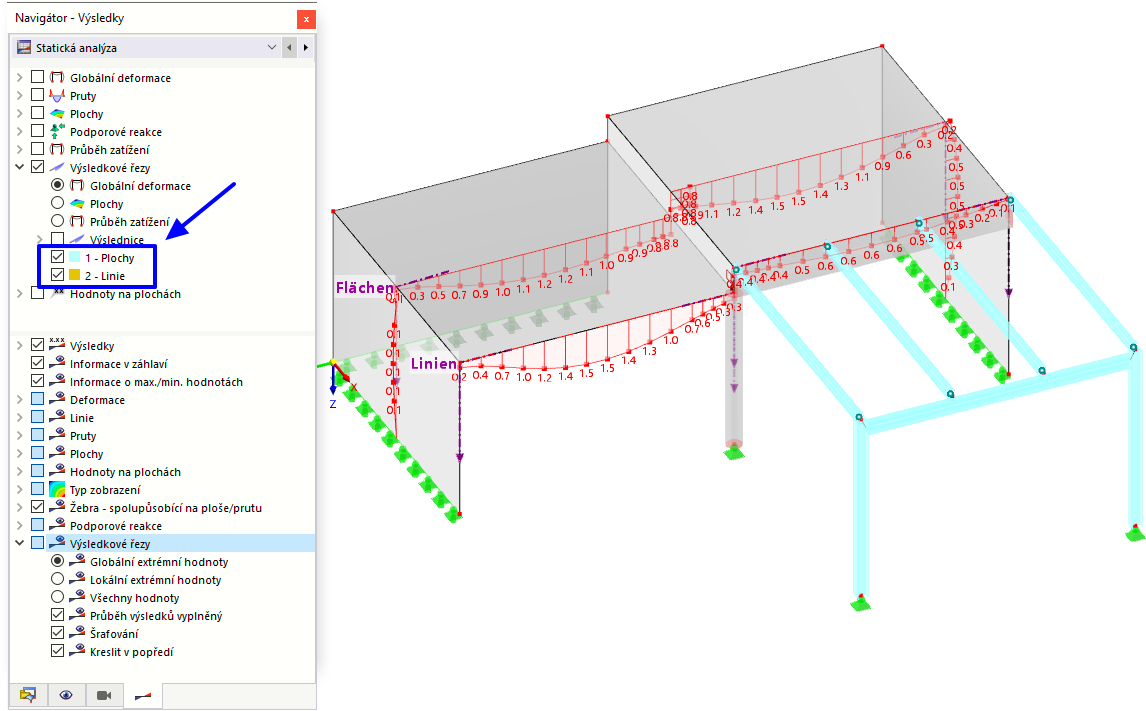1146x711 pixels.
Task: Click the Podporové reakce icon in top tree
Action: [57, 132]
